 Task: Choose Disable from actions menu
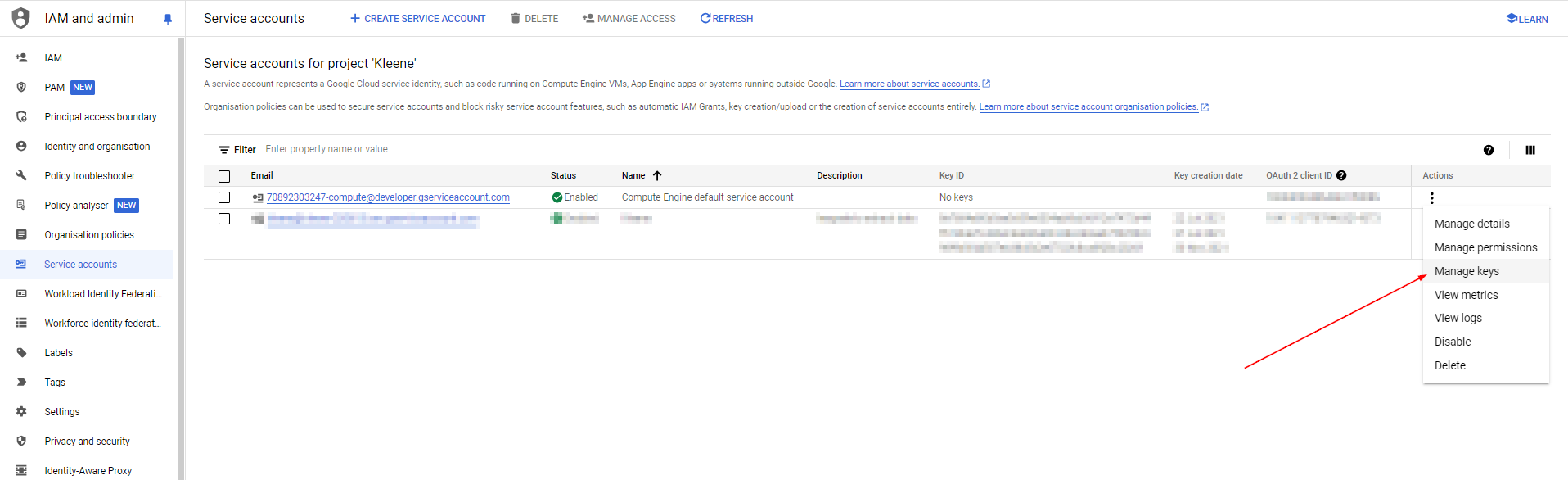(1485, 342)
